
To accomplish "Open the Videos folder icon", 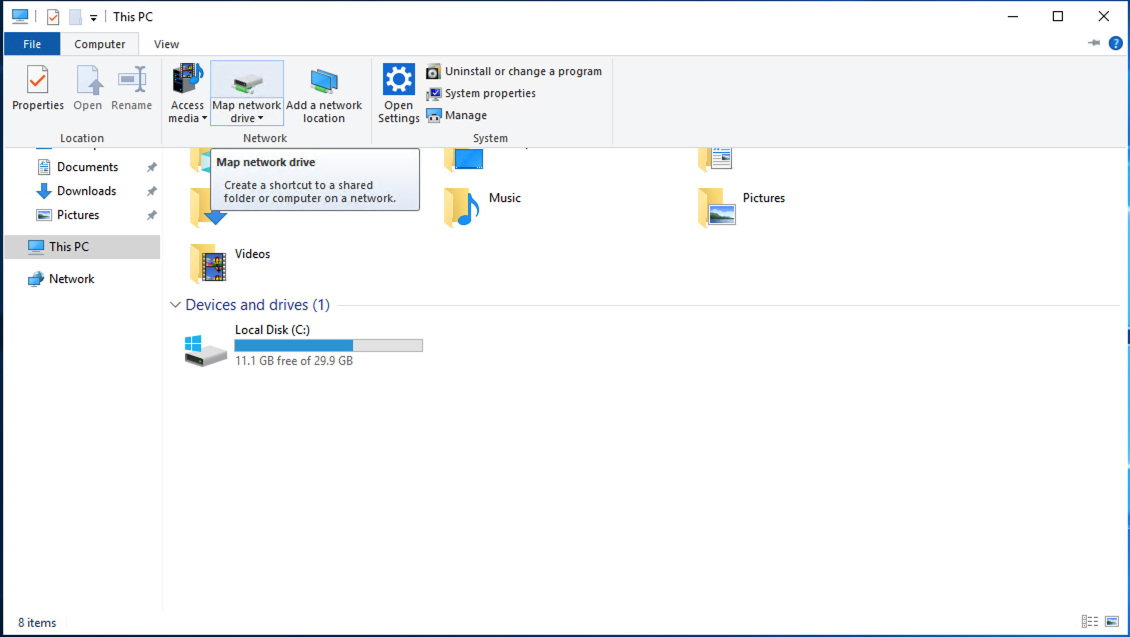I will (208, 263).
